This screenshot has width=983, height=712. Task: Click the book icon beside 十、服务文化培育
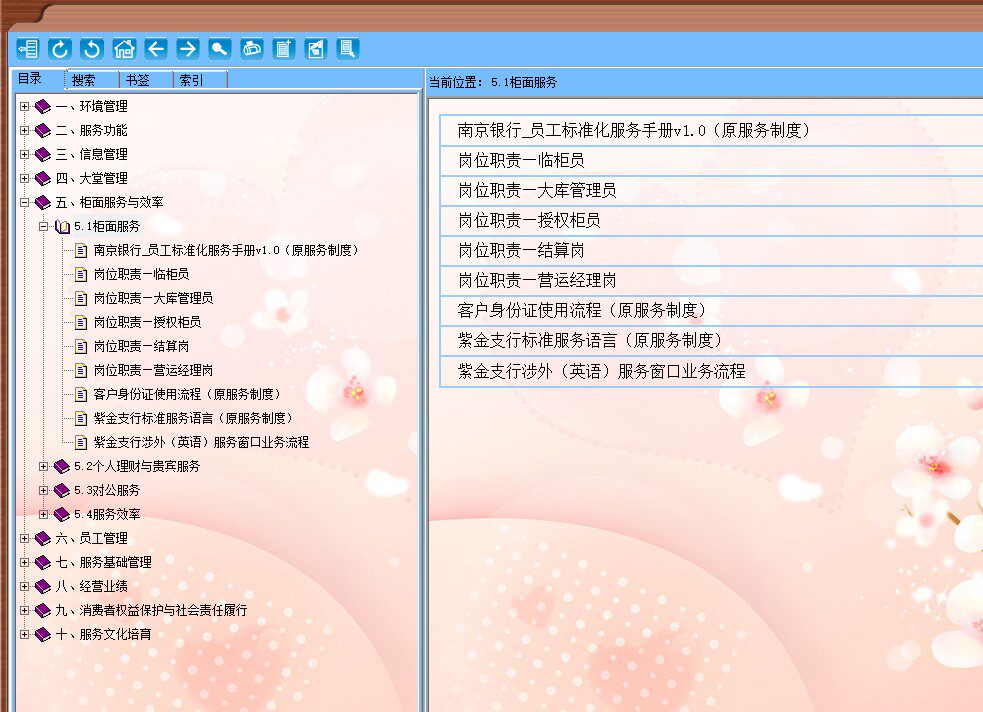point(43,634)
